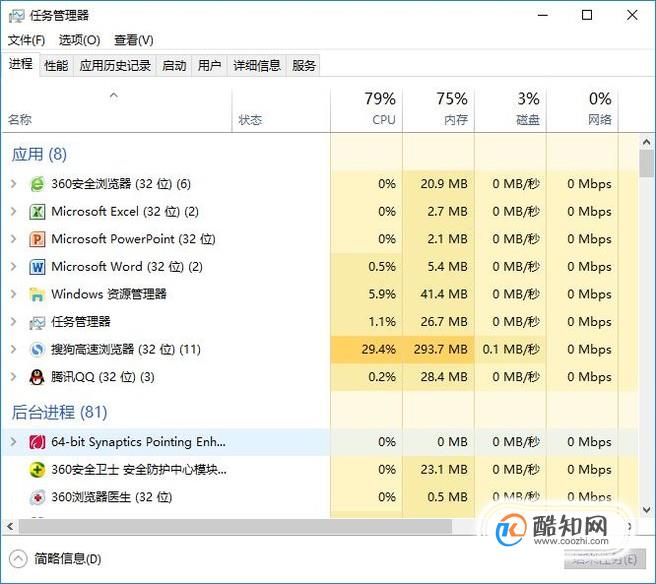The width and height of the screenshot is (656, 584).
Task: Select the Microsoft Word (32 位) (2) name
Action: [127, 266]
